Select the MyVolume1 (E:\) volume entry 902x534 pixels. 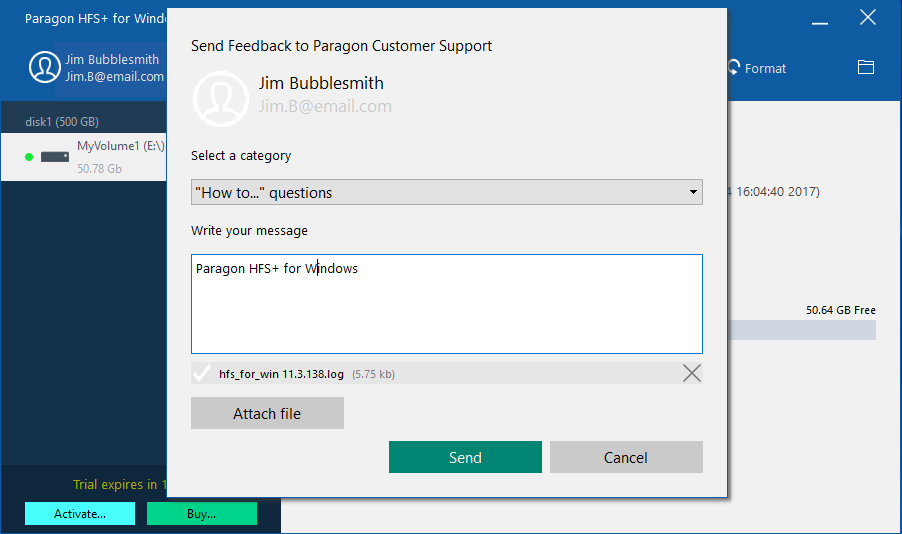pyautogui.click(x=120, y=146)
